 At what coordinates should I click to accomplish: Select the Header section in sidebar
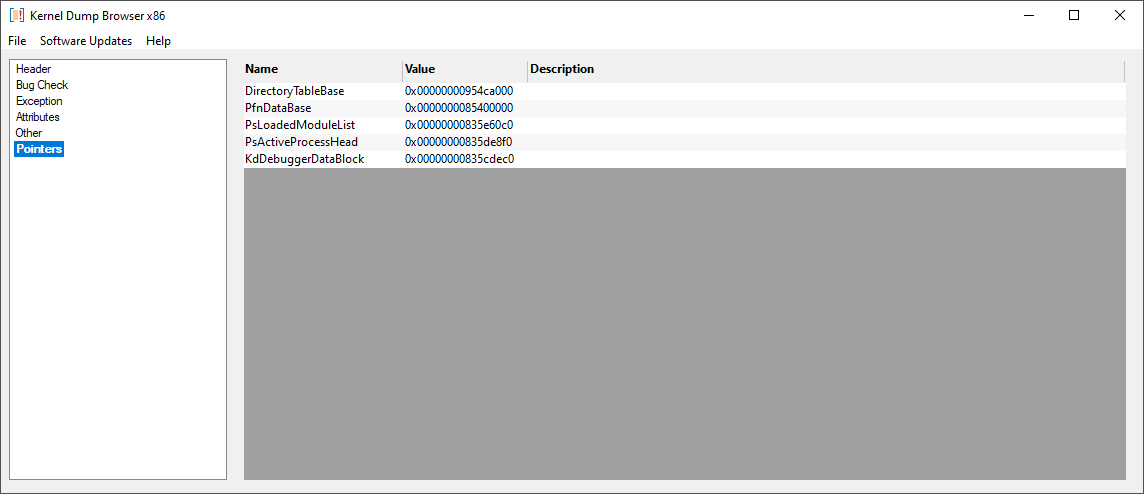click(34, 69)
